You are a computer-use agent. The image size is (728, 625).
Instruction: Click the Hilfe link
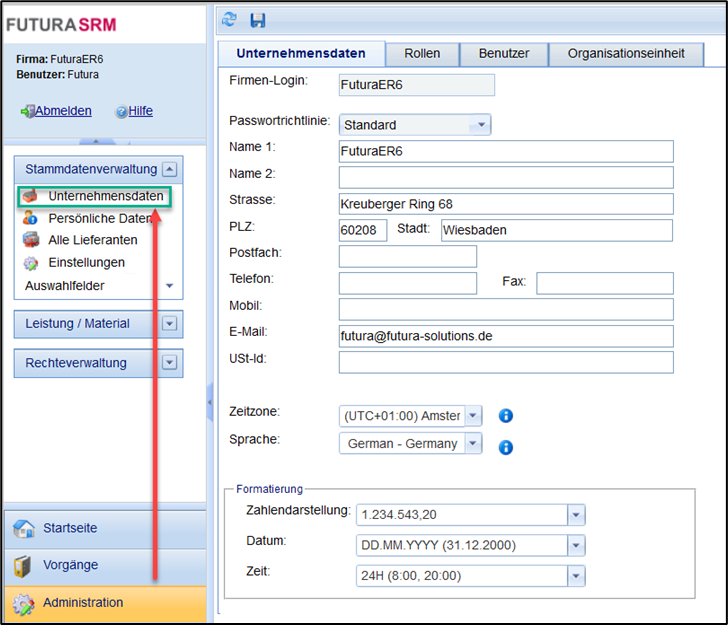tap(140, 111)
